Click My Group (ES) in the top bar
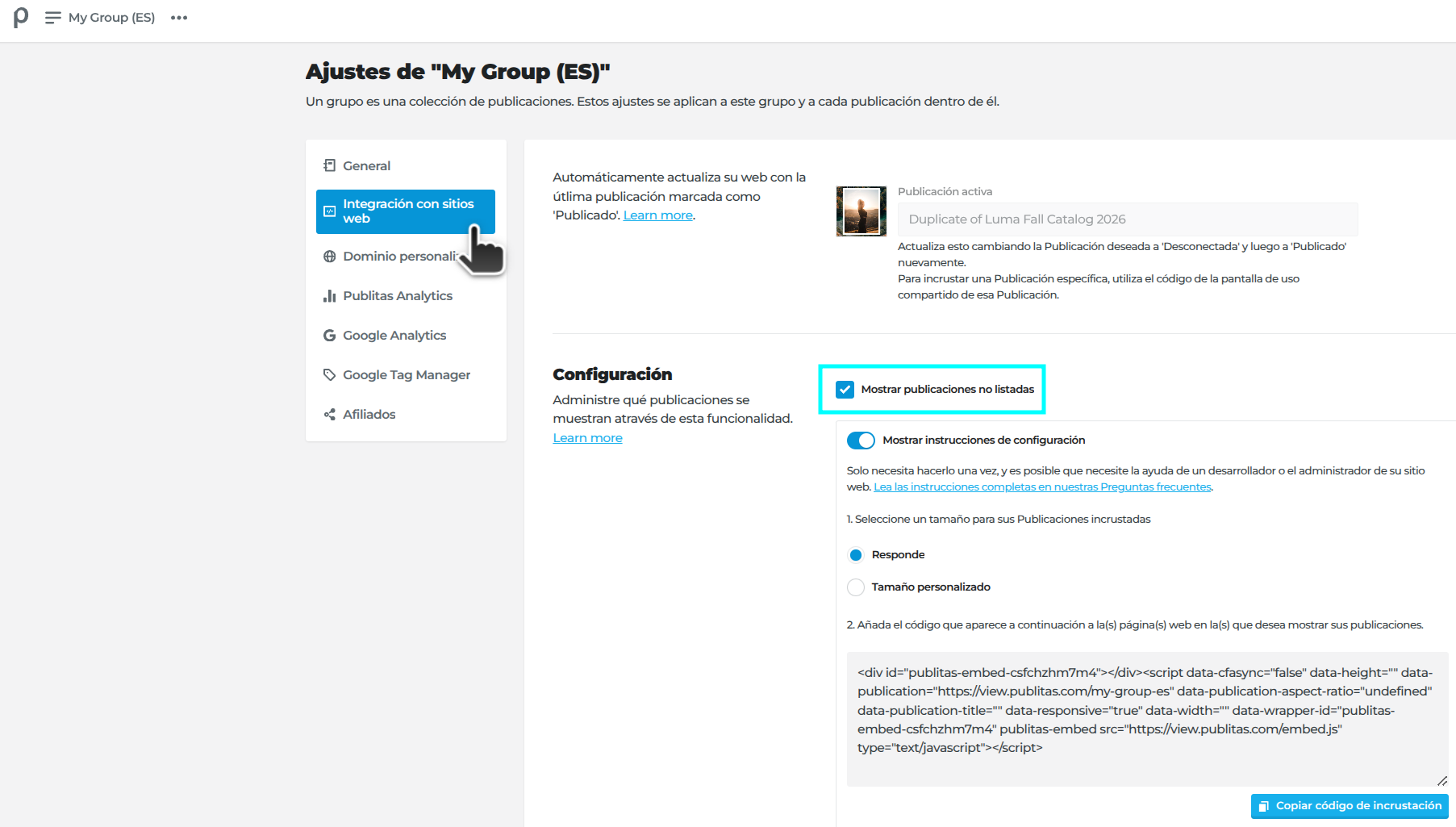Viewport: 1456px width, 827px height. [111, 18]
